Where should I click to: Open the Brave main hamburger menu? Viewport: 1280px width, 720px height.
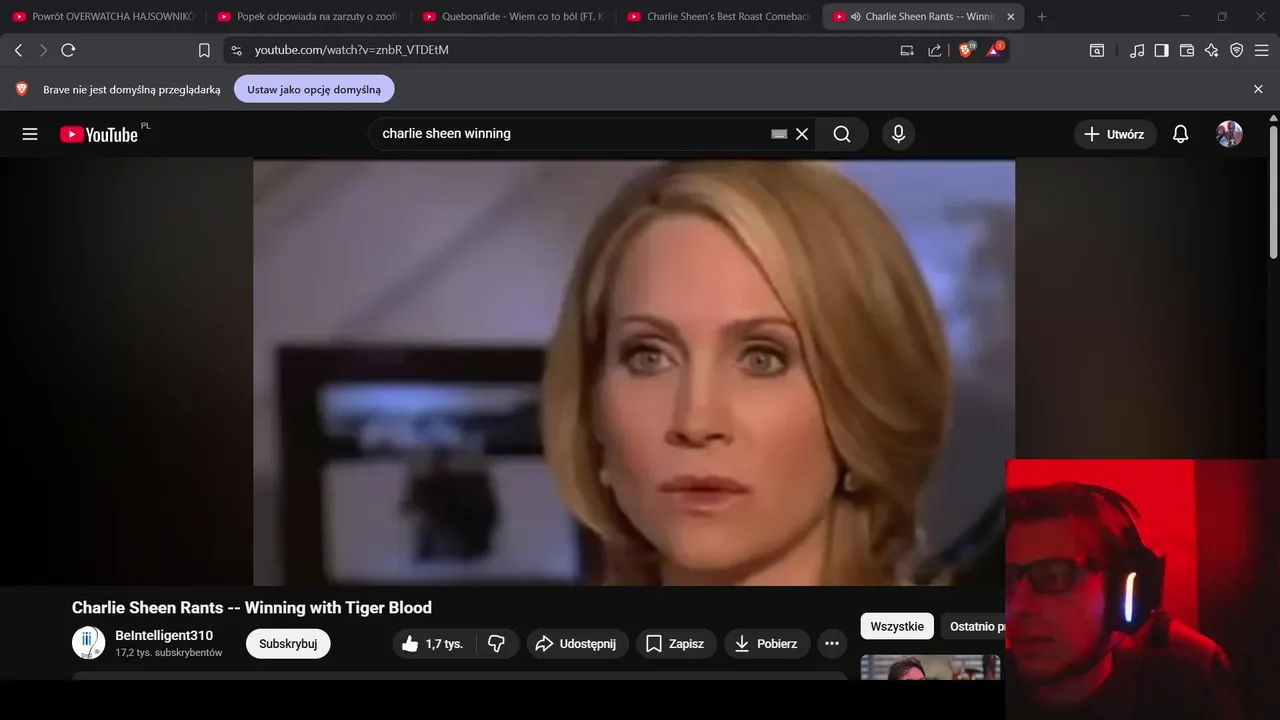1262,50
